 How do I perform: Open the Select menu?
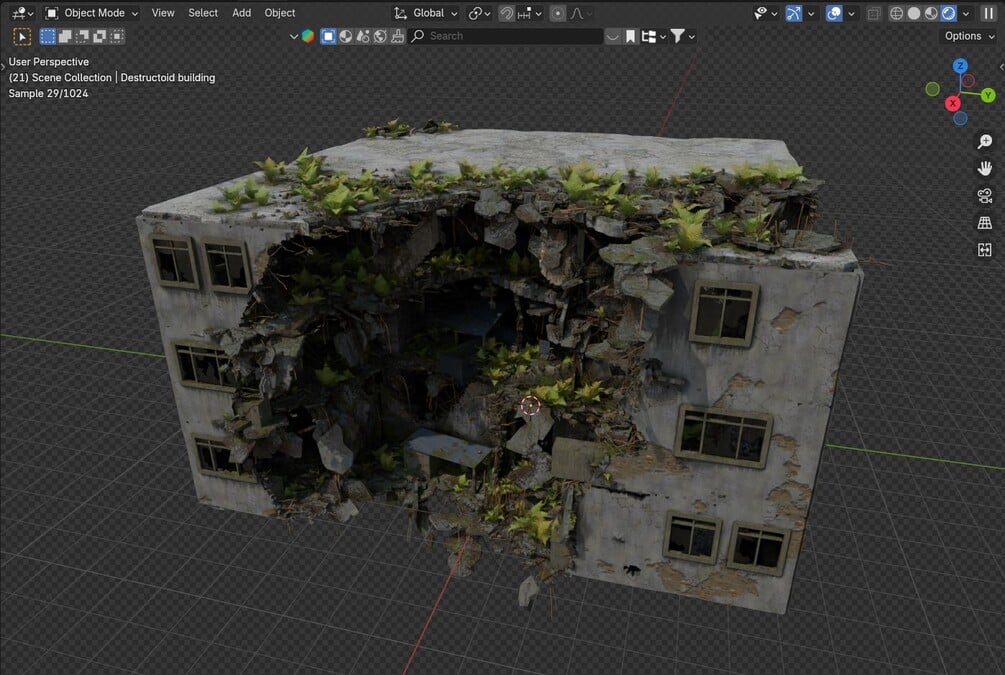pyautogui.click(x=203, y=13)
